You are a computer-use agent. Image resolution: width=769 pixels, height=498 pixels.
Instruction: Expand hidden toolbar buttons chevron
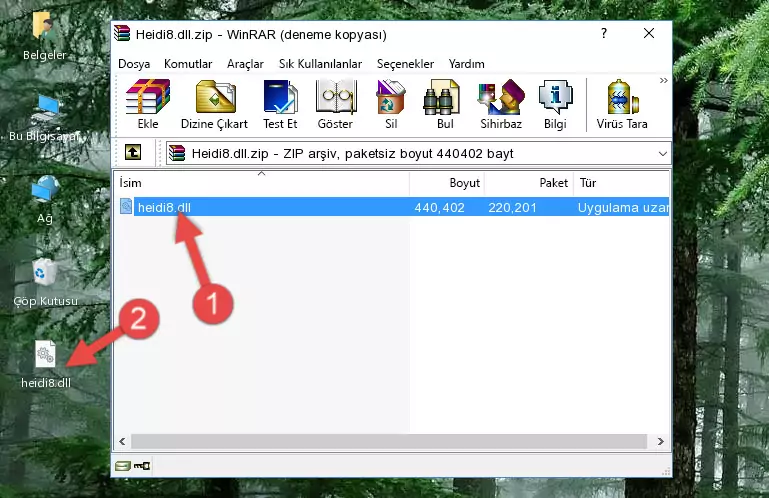(664, 80)
